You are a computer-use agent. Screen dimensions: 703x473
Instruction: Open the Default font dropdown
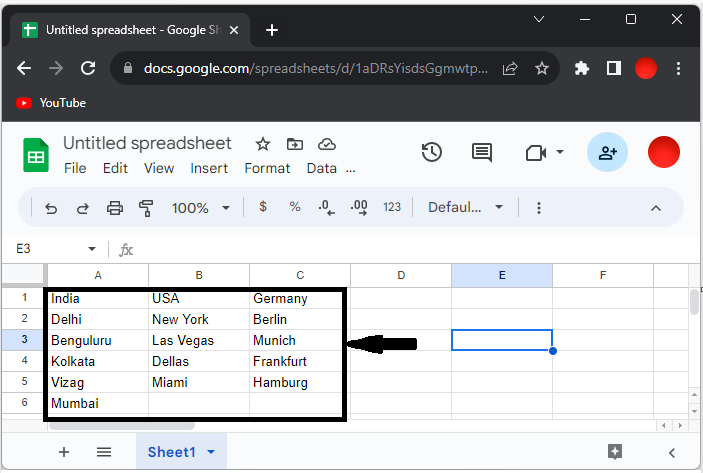[465, 208]
